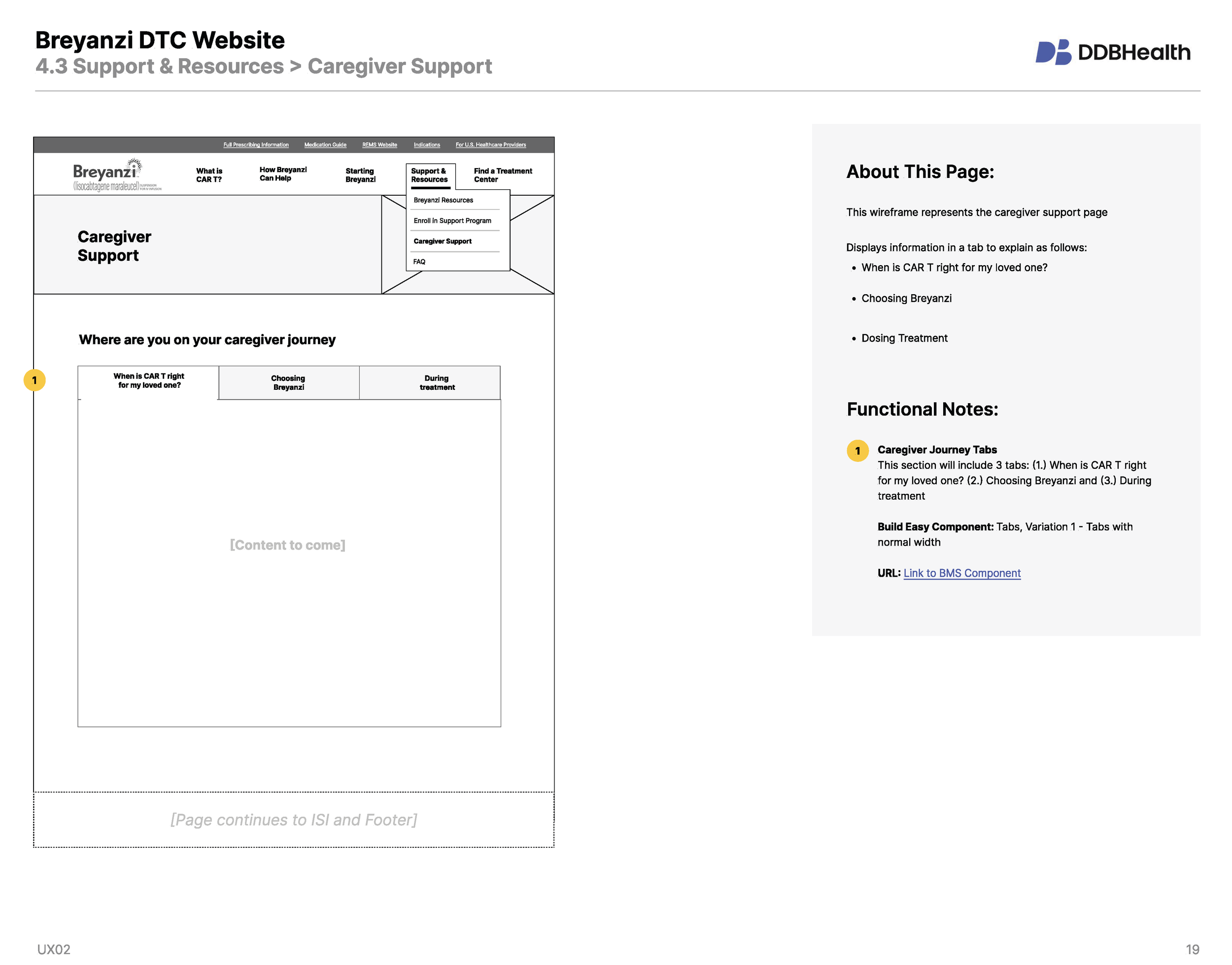1232x965 pixels.
Task: Click the Medication Guide link
Action: pos(325,144)
